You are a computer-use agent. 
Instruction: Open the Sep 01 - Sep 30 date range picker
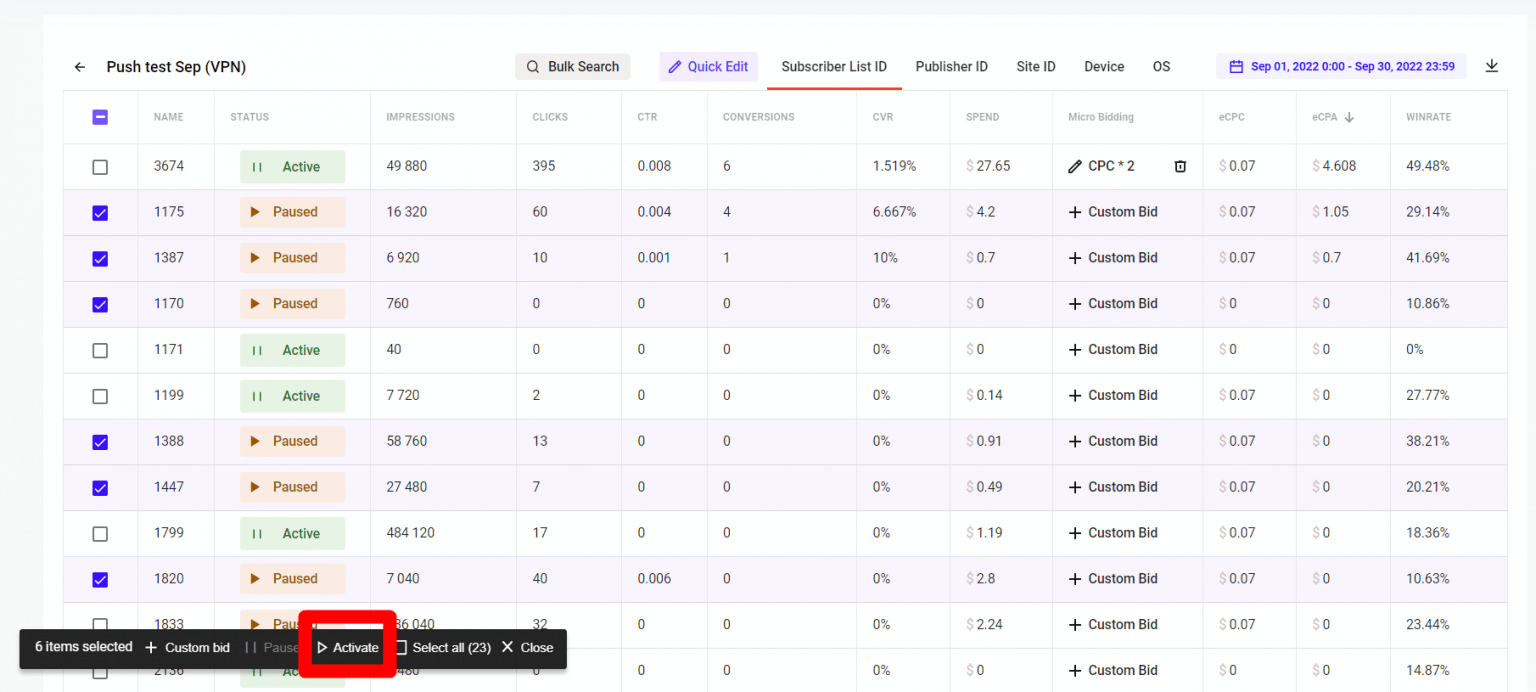pos(1341,65)
